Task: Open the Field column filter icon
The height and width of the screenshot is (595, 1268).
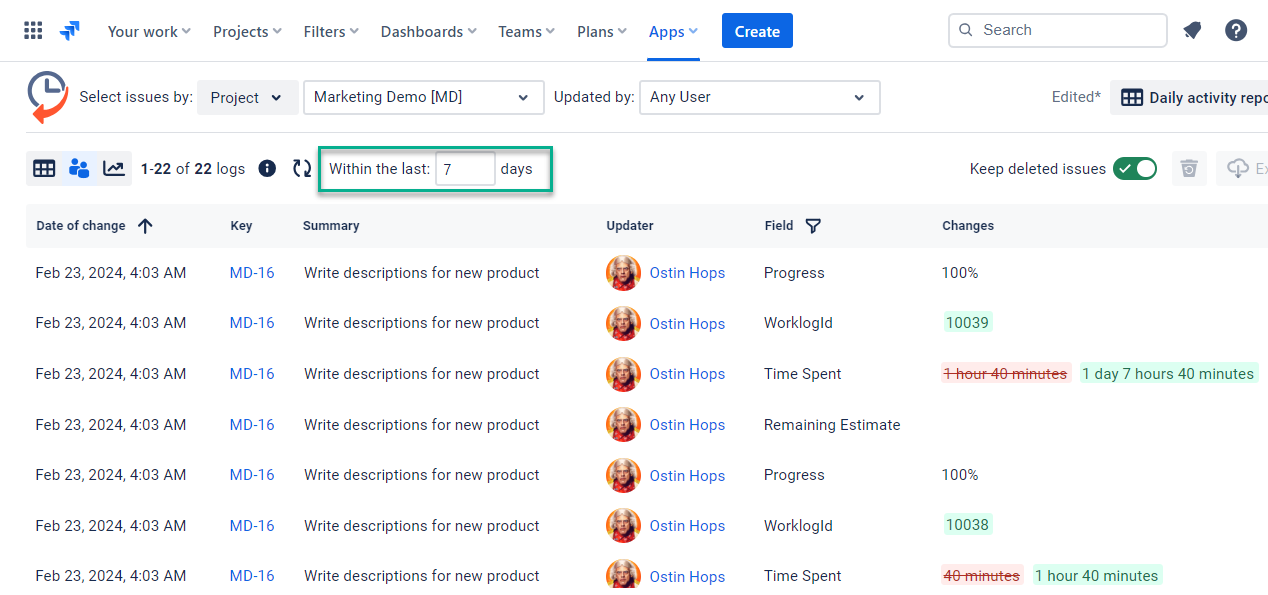Action: 813,226
